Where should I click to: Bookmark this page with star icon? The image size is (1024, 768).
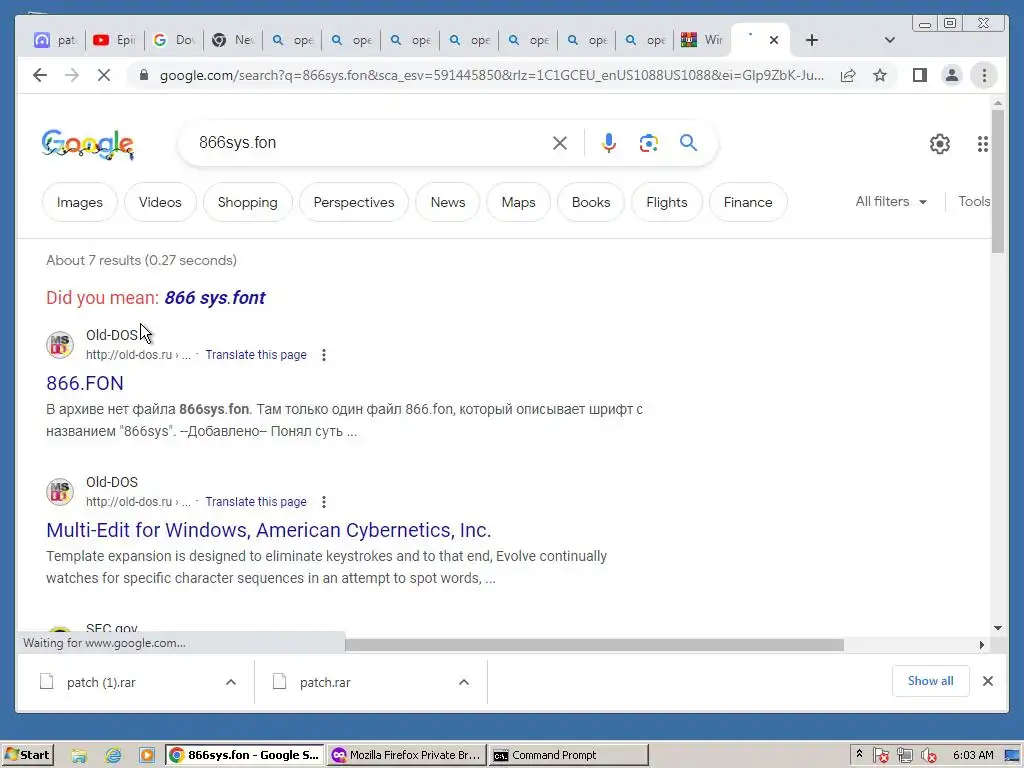pos(880,75)
